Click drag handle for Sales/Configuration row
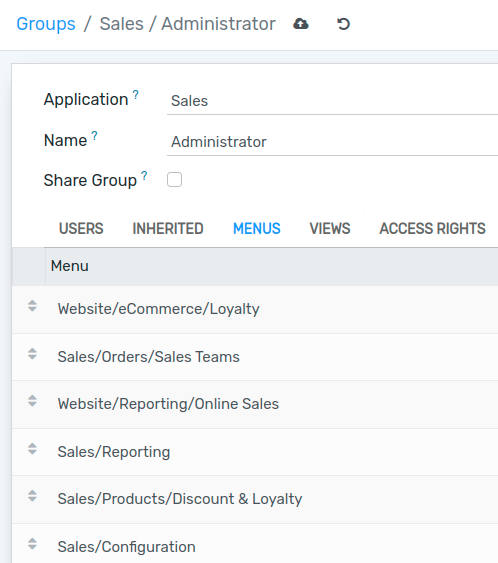Image resolution: width=498 pixels, height=563 pixels. 32,544
